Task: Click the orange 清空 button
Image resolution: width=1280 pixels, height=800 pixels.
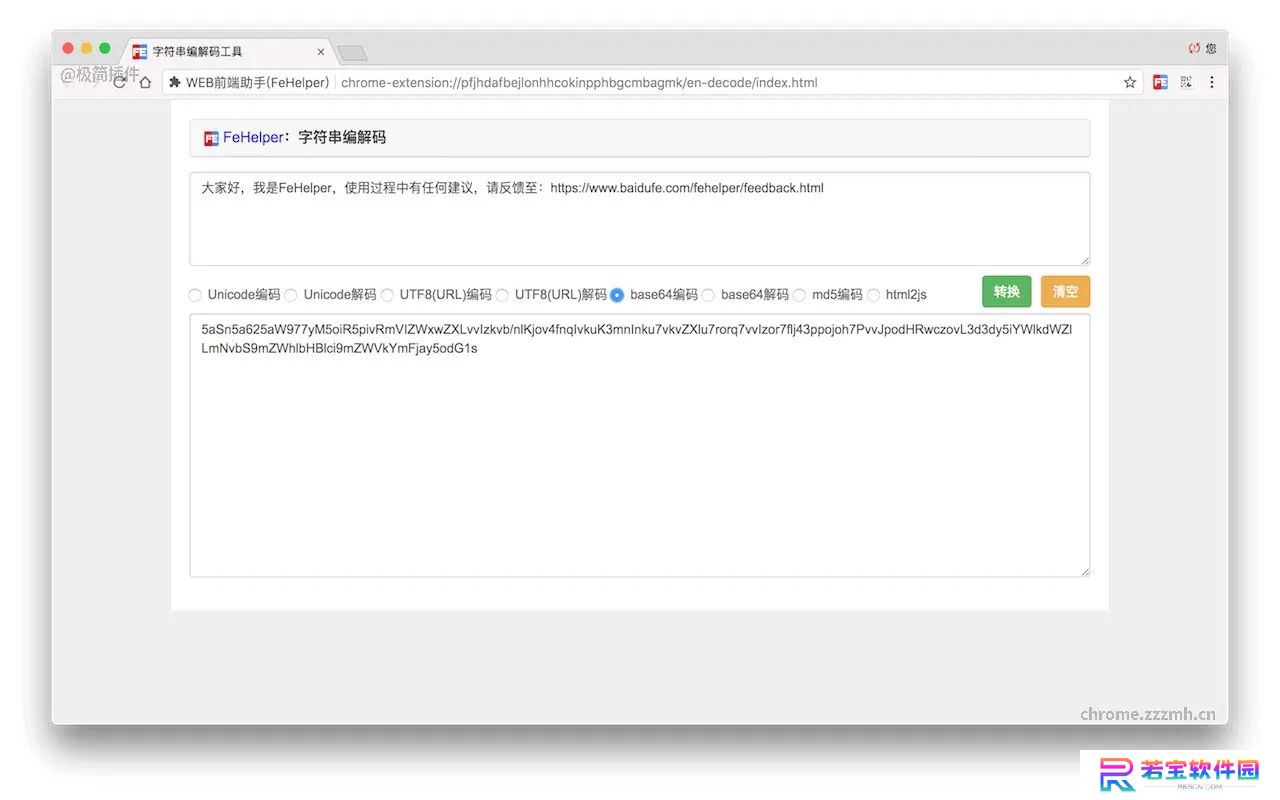Action: (1065, 291)
